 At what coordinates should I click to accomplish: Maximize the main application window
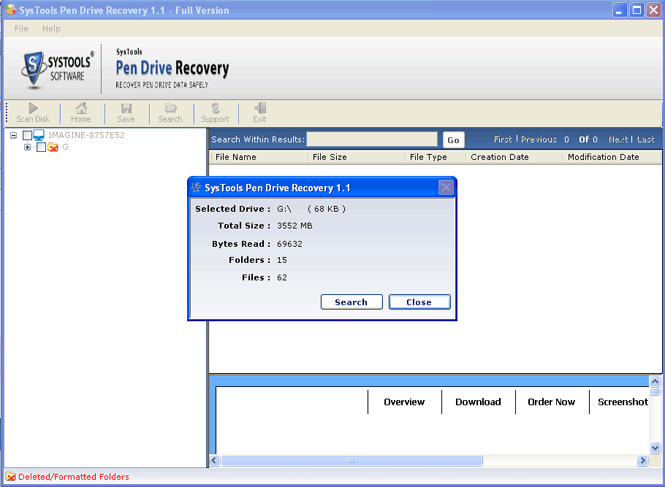[x=637, y=10]
